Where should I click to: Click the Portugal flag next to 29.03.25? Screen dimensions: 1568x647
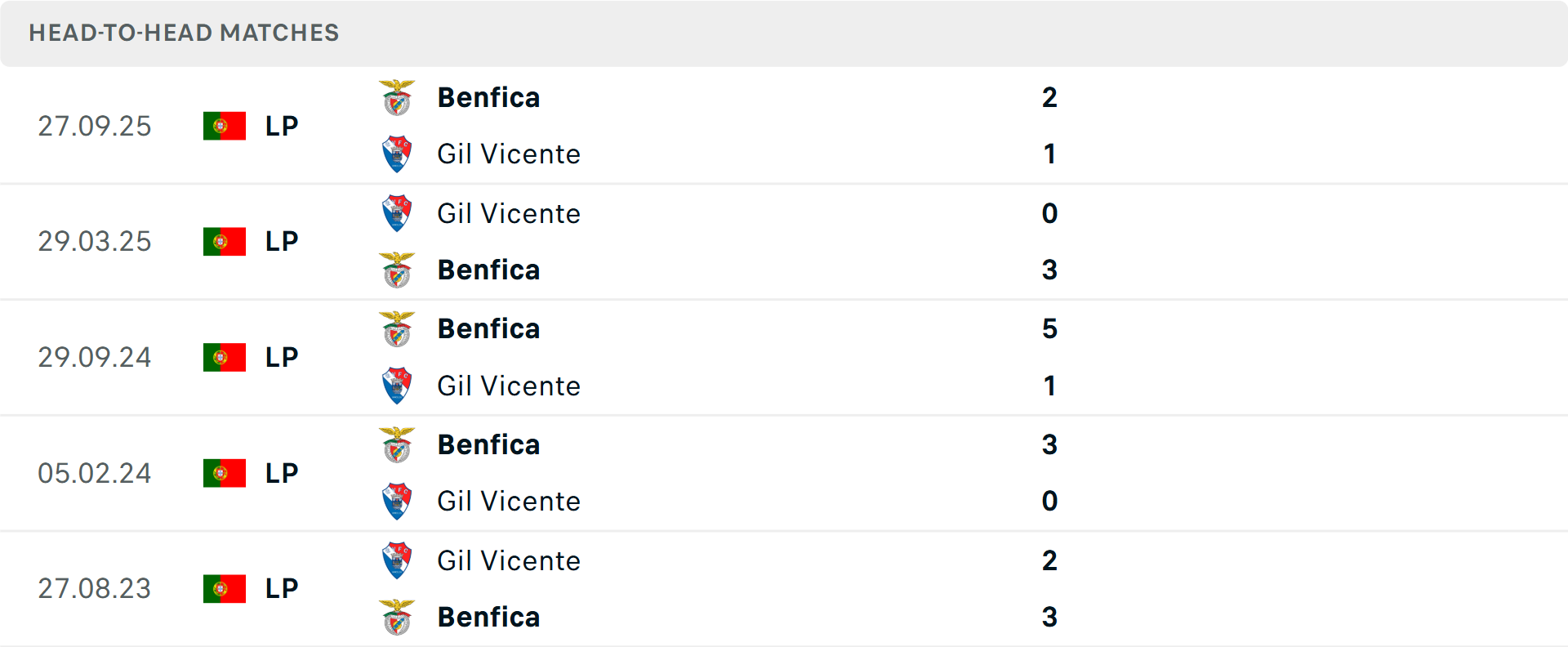coord(225,241)
